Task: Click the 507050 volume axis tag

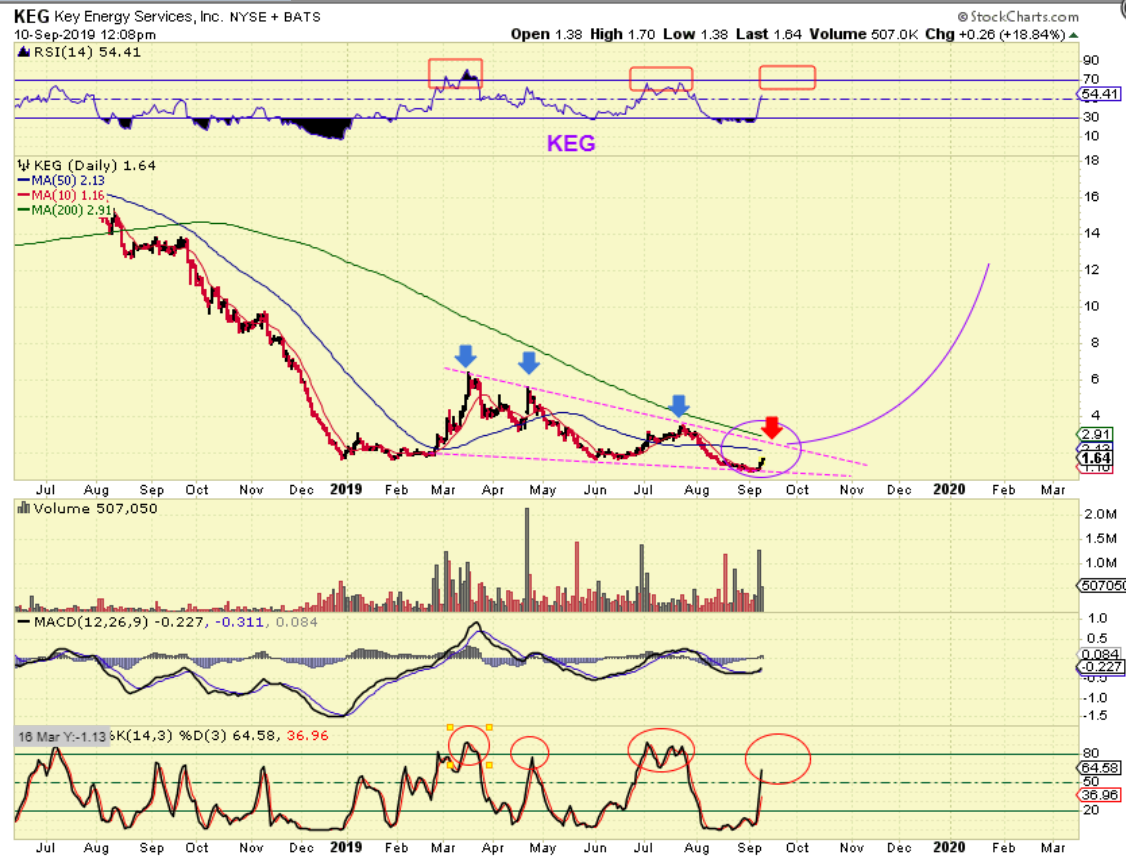Action: coord(1102,585)
